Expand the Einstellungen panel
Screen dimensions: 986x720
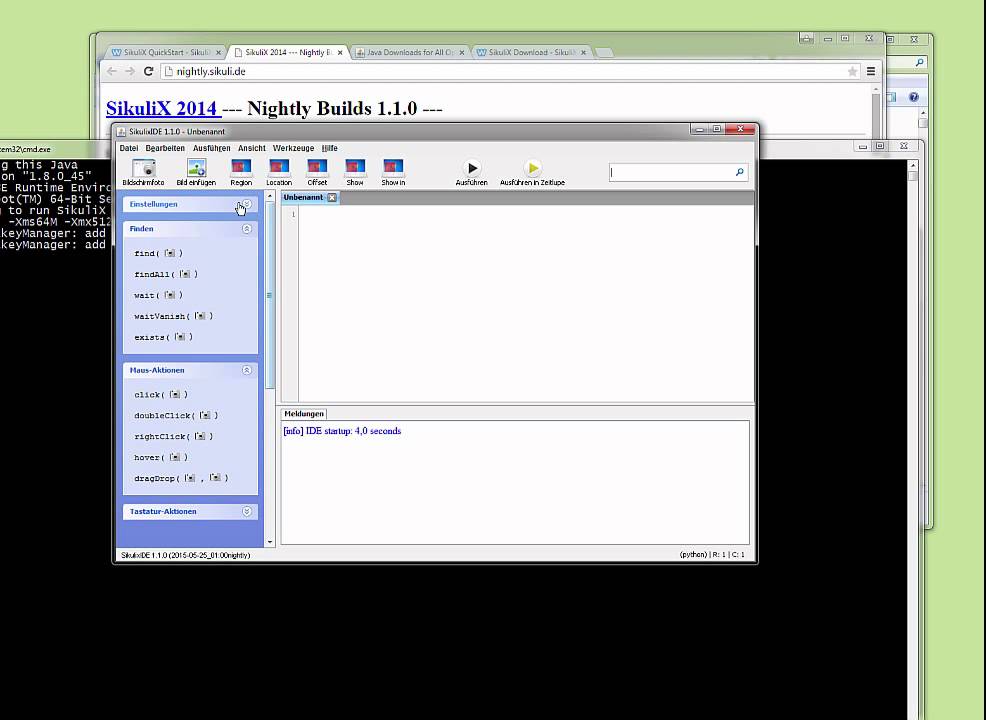pyautogui.click(x=246, y=204)
